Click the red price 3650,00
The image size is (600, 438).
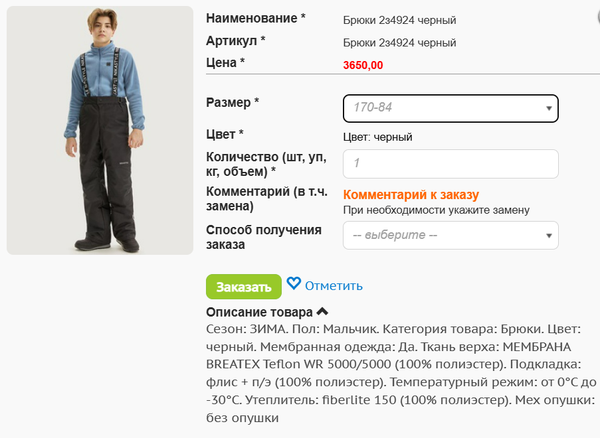pos(363,64)
